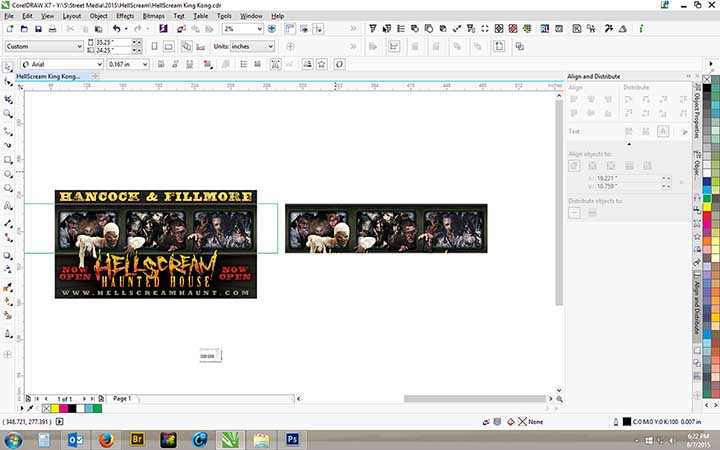Select landscape page orientation
The height and width of the screenshot is (450, 720).
click(169, 46)
